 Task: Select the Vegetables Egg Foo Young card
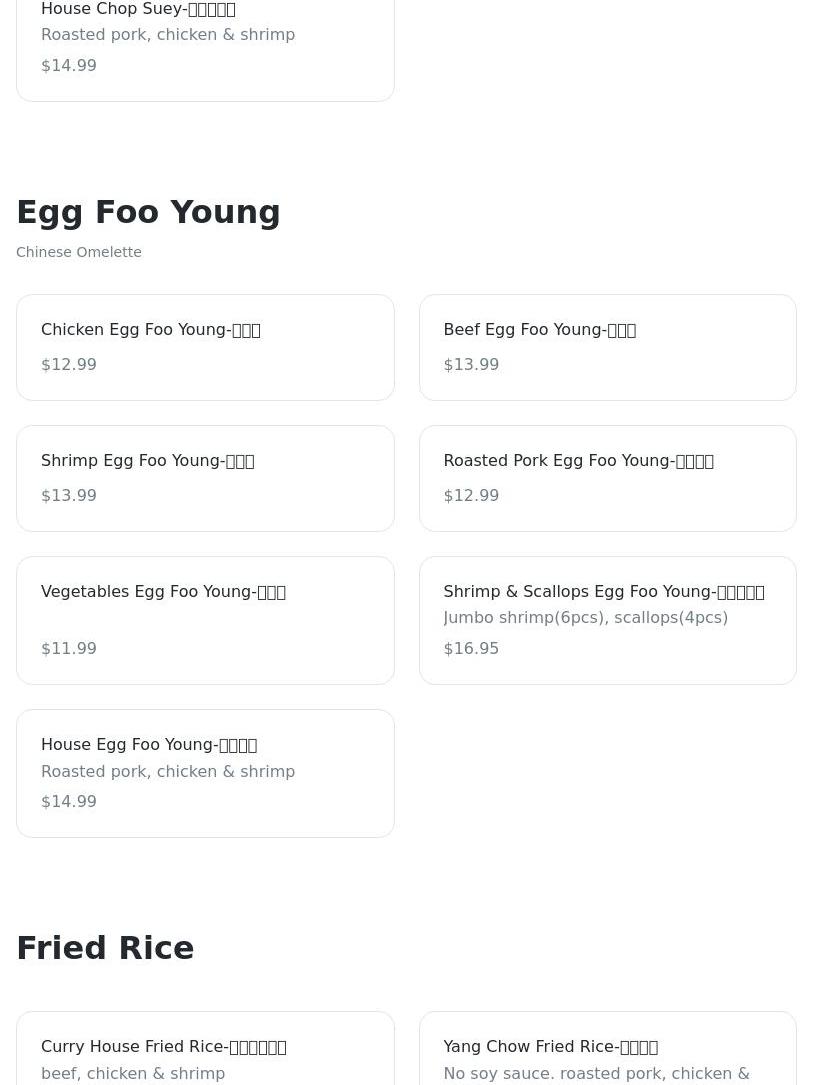click(x=205, y=619)
